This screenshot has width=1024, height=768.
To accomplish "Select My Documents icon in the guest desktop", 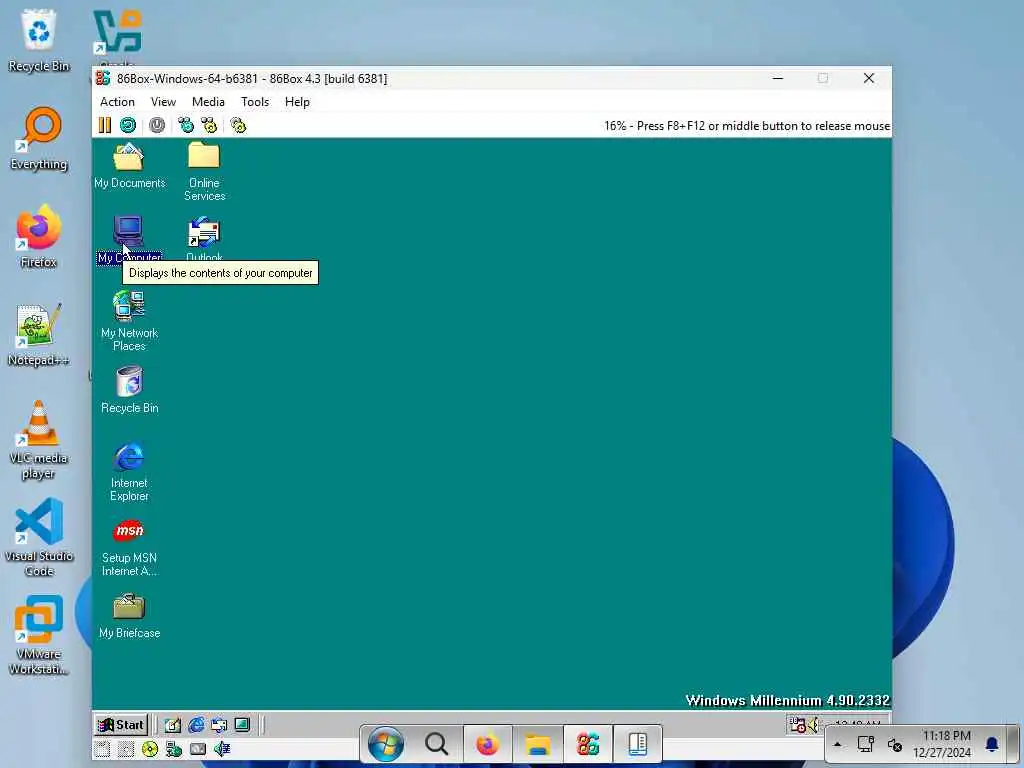I will coord(129,166).
